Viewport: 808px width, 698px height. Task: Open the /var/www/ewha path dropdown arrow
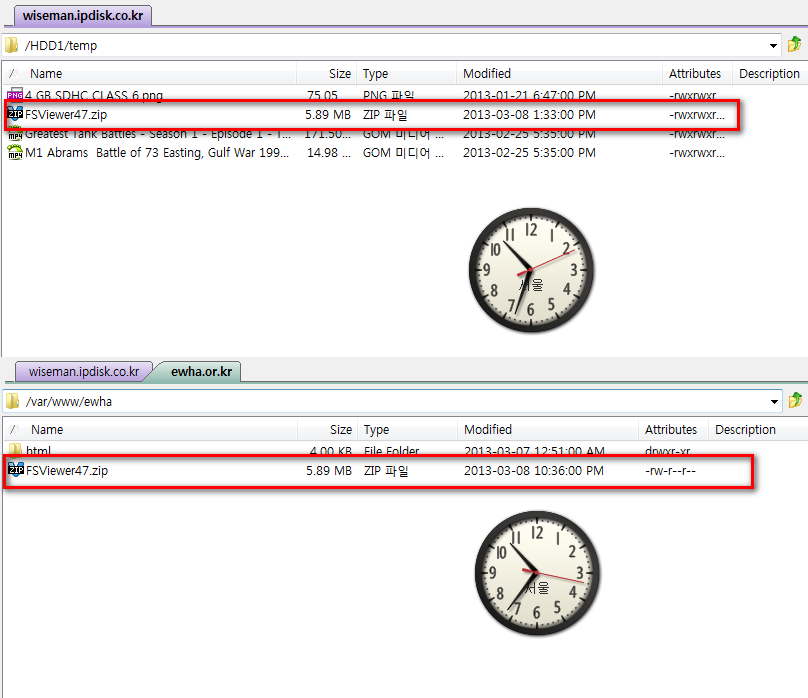pyautogui.click(x=774, y=402)
